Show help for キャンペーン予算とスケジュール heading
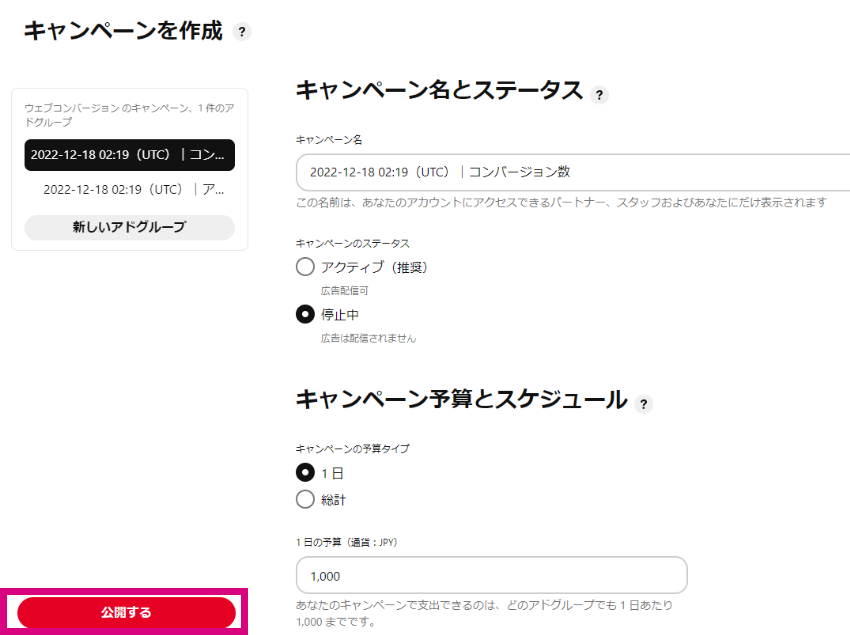This screenshot has height=635, width=850. [x=643, y=404]
